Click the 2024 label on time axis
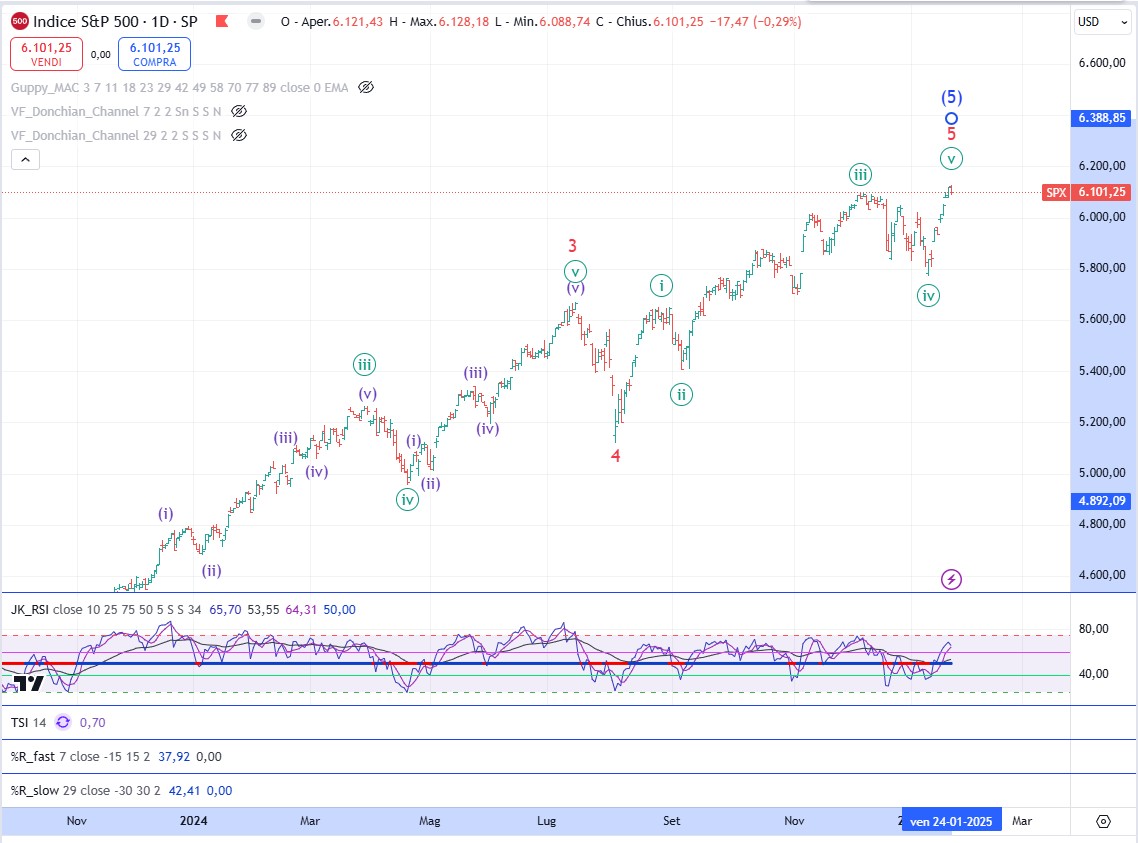The width and height of the screenshot is (1138, 843). point(193,821)
